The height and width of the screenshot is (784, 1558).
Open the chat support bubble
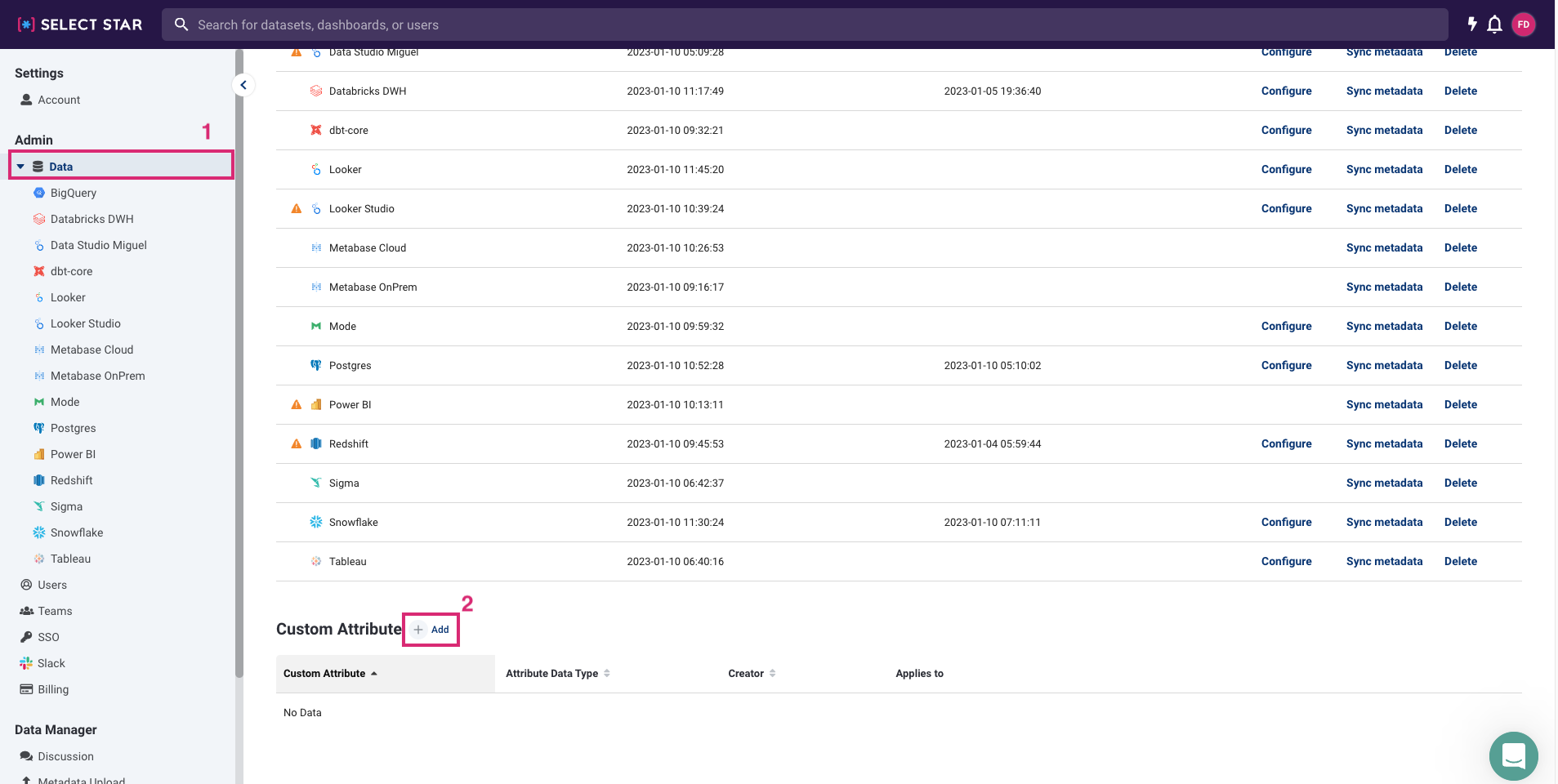click(x=1513, y=755)
